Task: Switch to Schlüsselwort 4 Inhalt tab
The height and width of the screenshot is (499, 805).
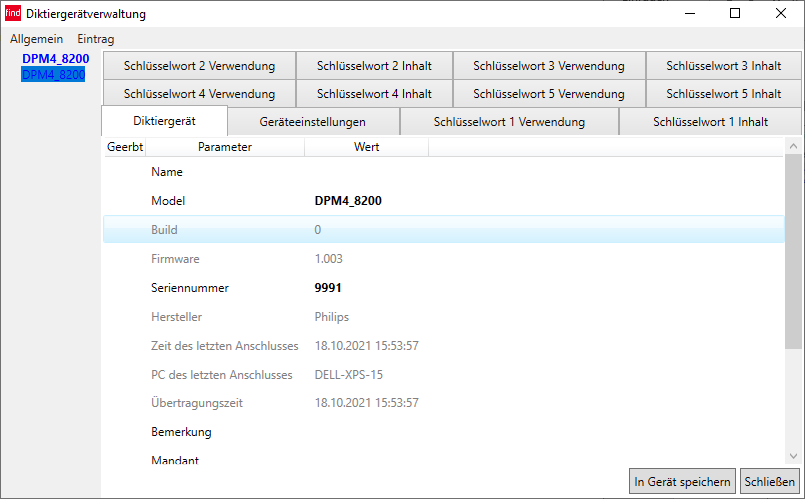Action: click(374, 94)
